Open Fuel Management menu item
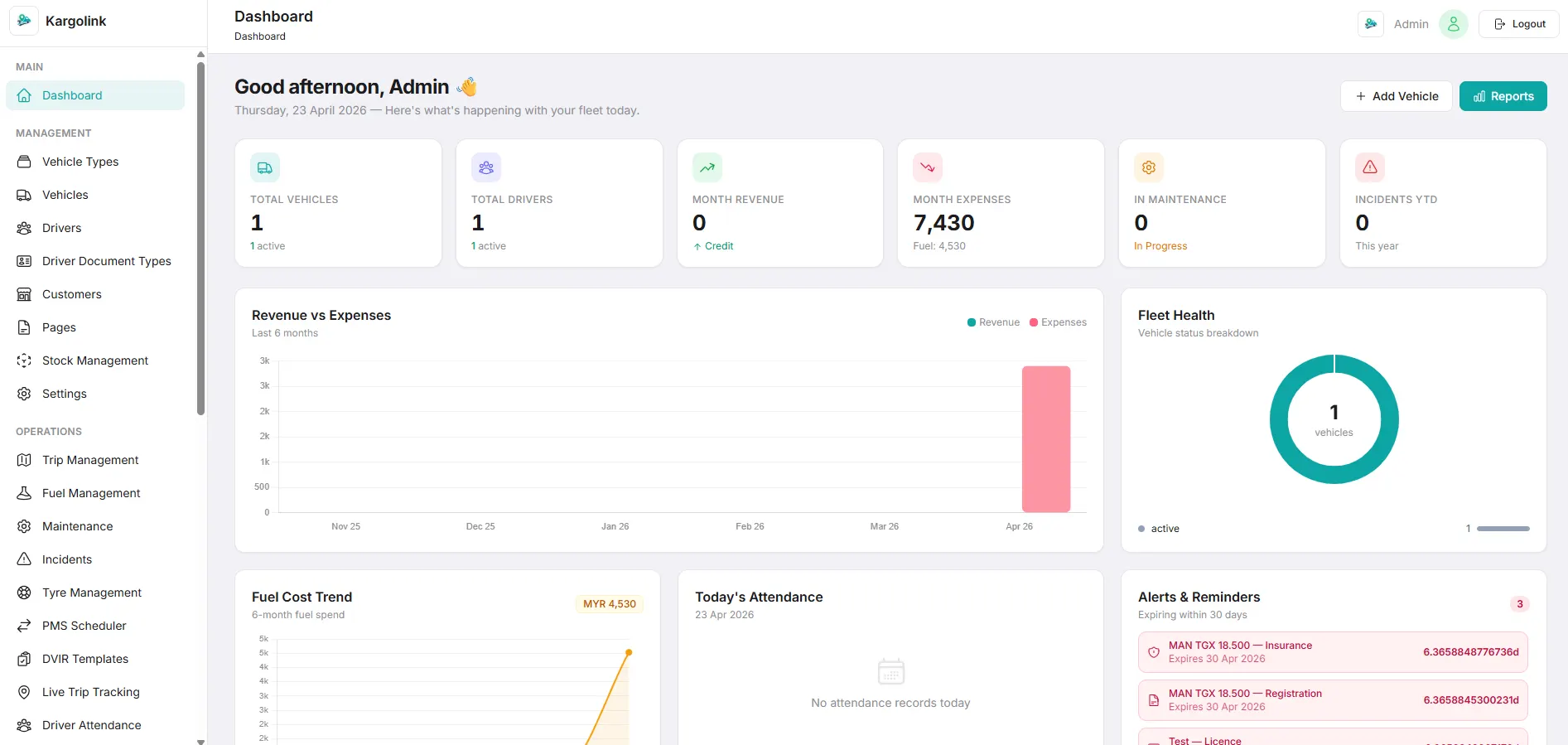This screenshot has width=1568, height=745. coord(95,493)
